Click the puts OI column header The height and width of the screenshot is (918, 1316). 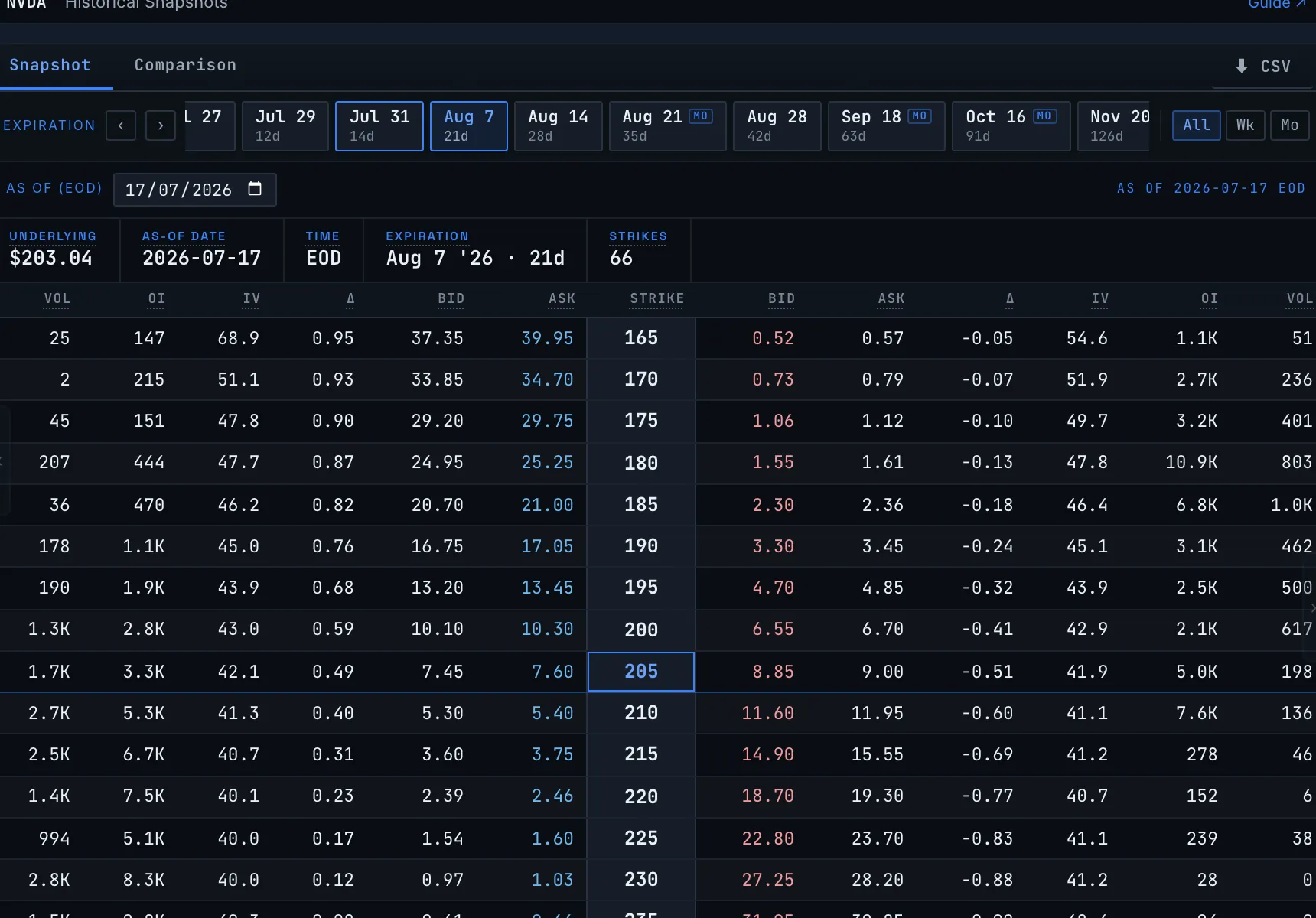(x=1210, y=299)
